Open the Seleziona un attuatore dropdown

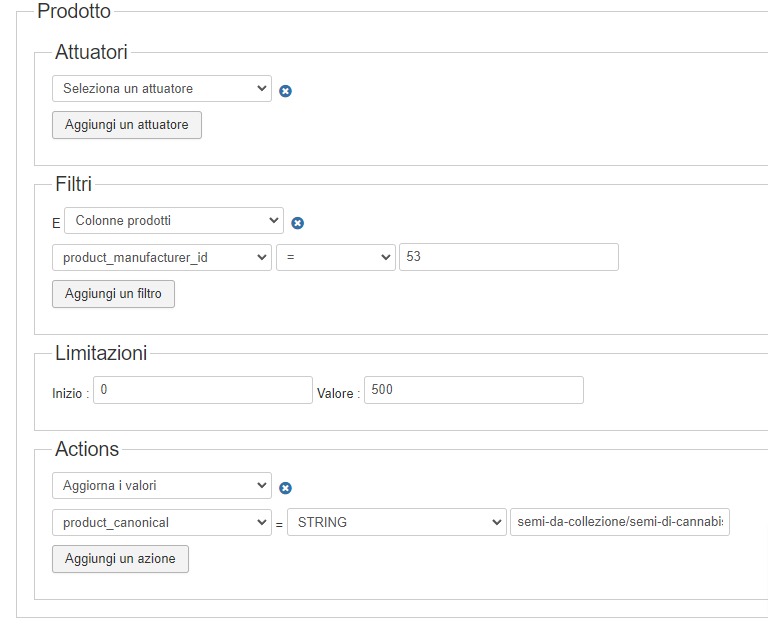[161, 89]
